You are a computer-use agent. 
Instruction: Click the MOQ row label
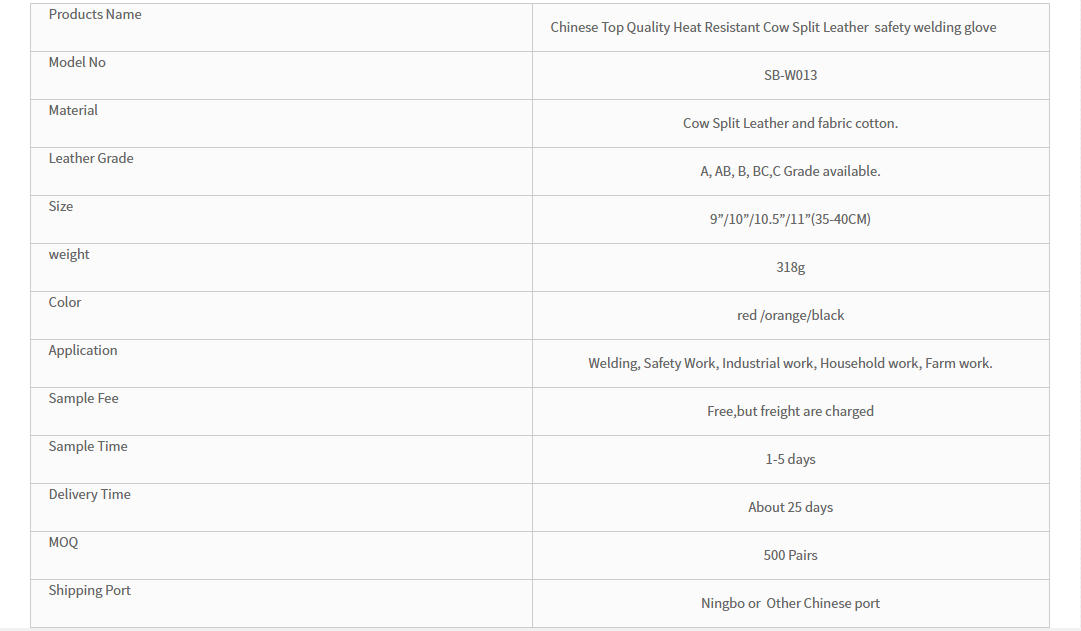pyautogui.click(x=63, y=542)
